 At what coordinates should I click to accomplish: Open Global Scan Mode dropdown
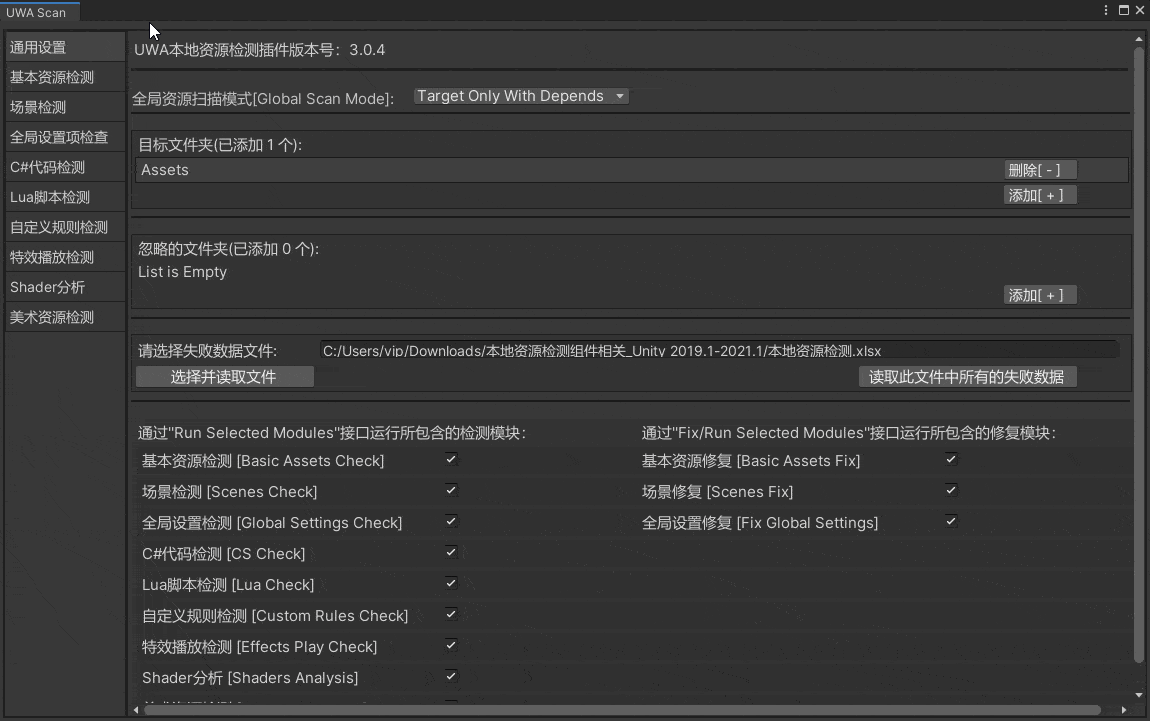coord(521,96)
